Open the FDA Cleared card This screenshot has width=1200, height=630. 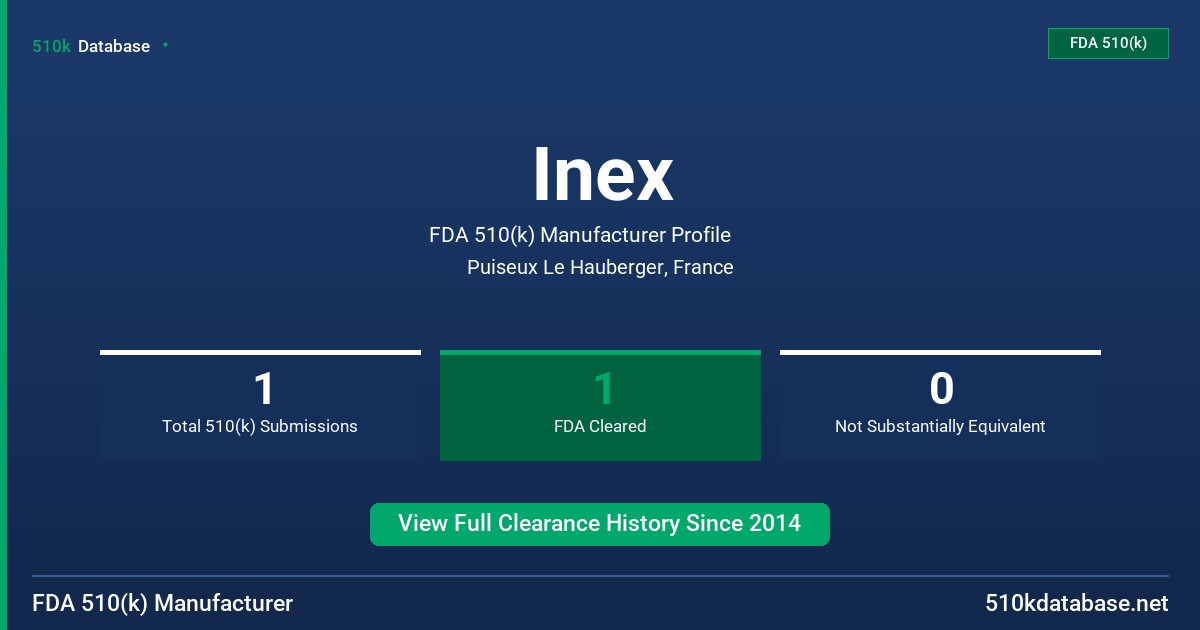[x=600, y=405]
